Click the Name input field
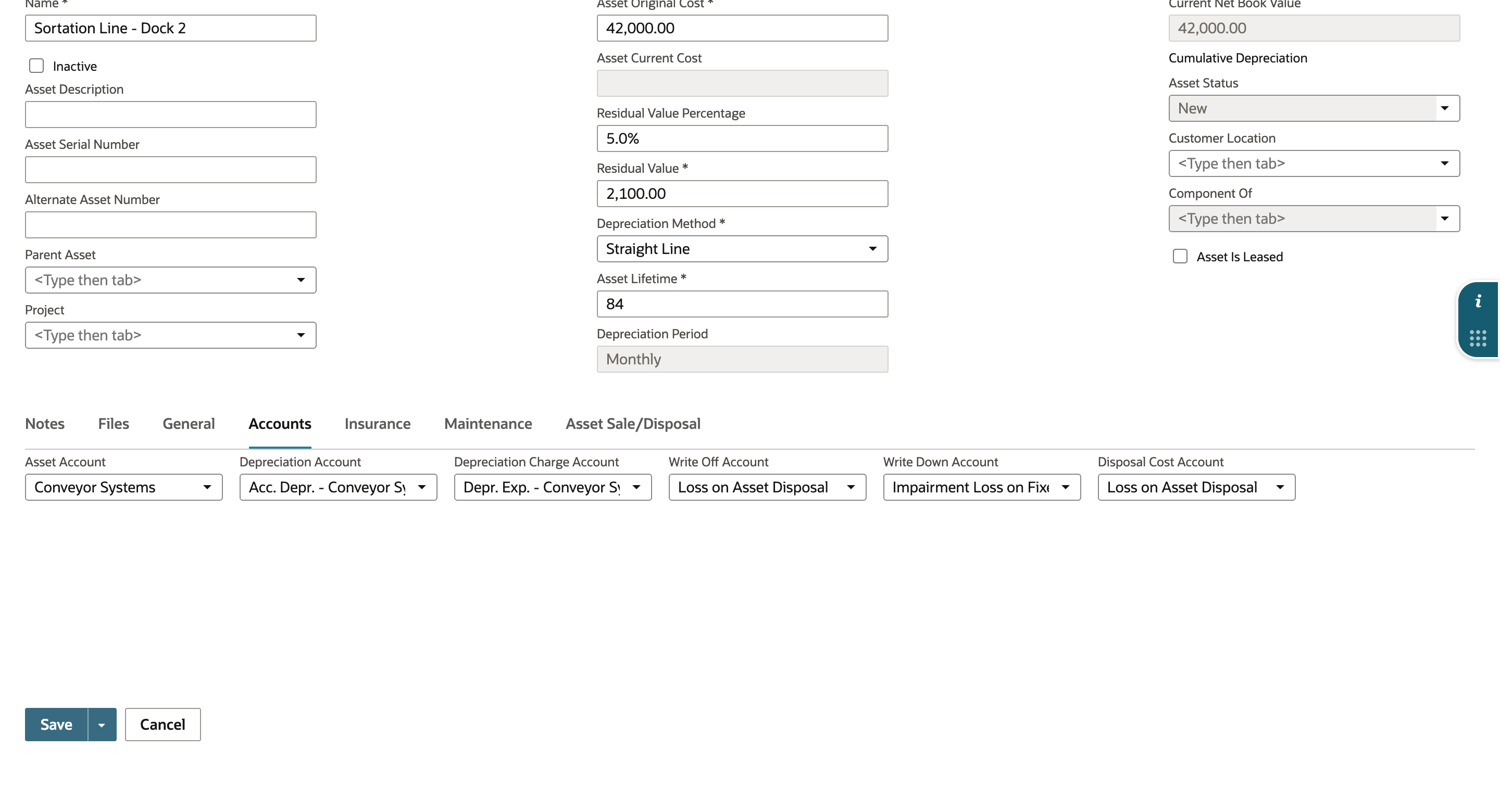 171,29
